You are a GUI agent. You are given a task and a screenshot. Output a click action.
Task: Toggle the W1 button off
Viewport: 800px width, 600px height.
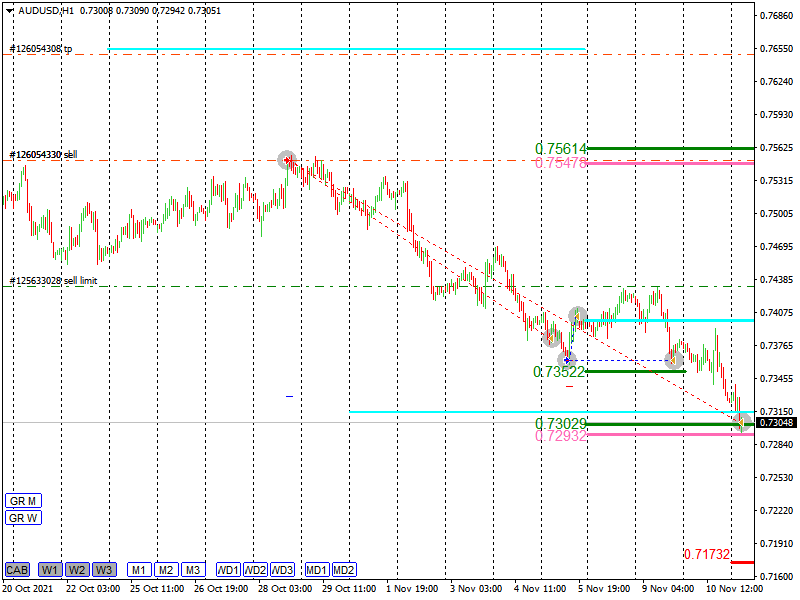click(x=50, y=570)
